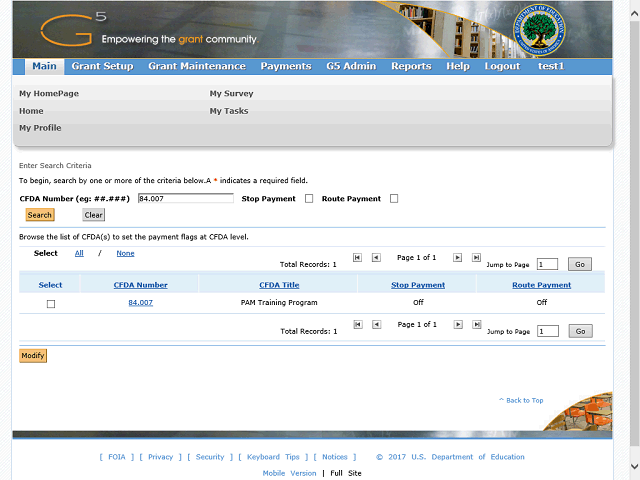Switch to Mobile Version link
Screen dimensions: 640x480
coord(289,473)
